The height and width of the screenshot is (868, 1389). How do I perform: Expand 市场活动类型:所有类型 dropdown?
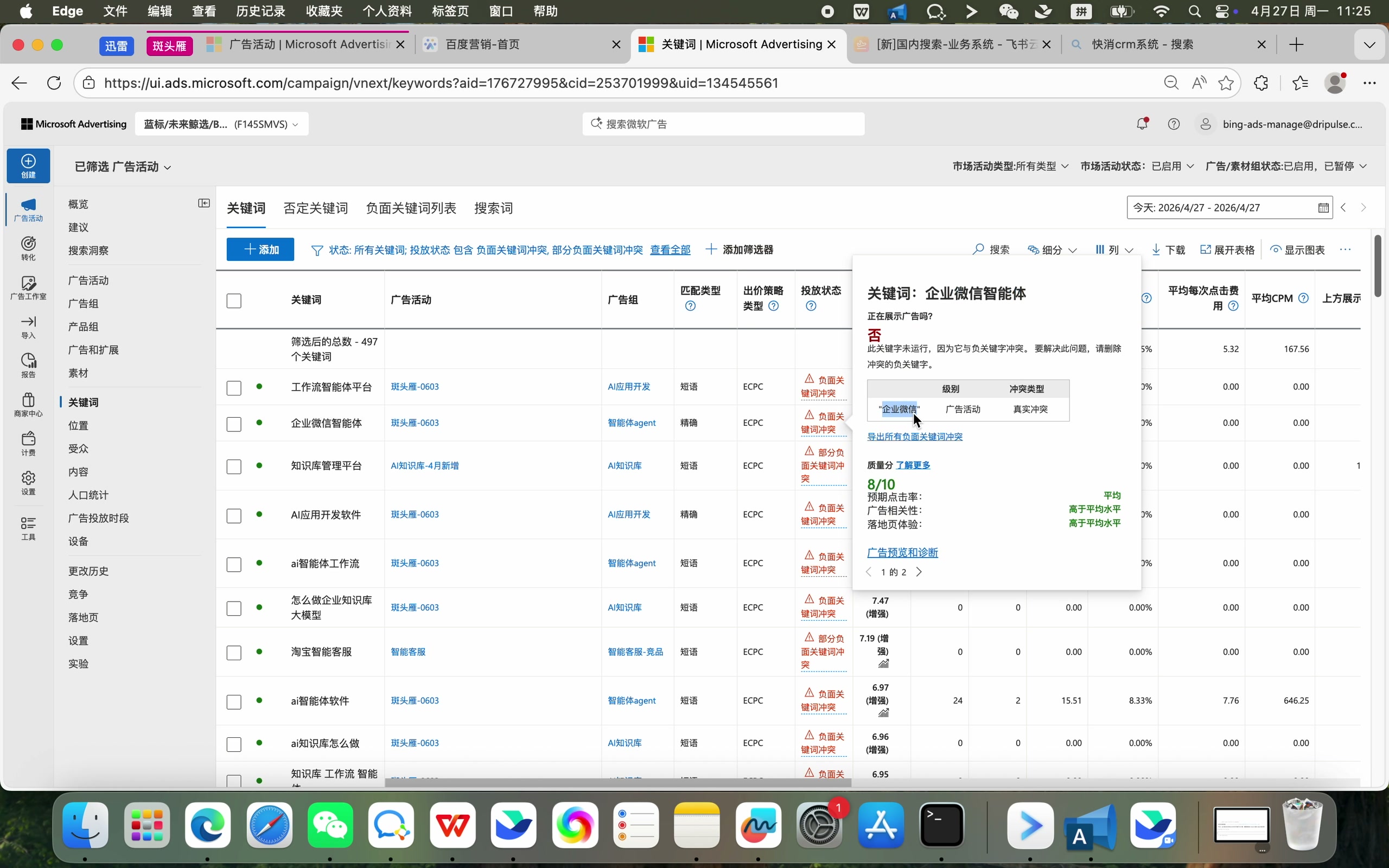coord(1010,167)
